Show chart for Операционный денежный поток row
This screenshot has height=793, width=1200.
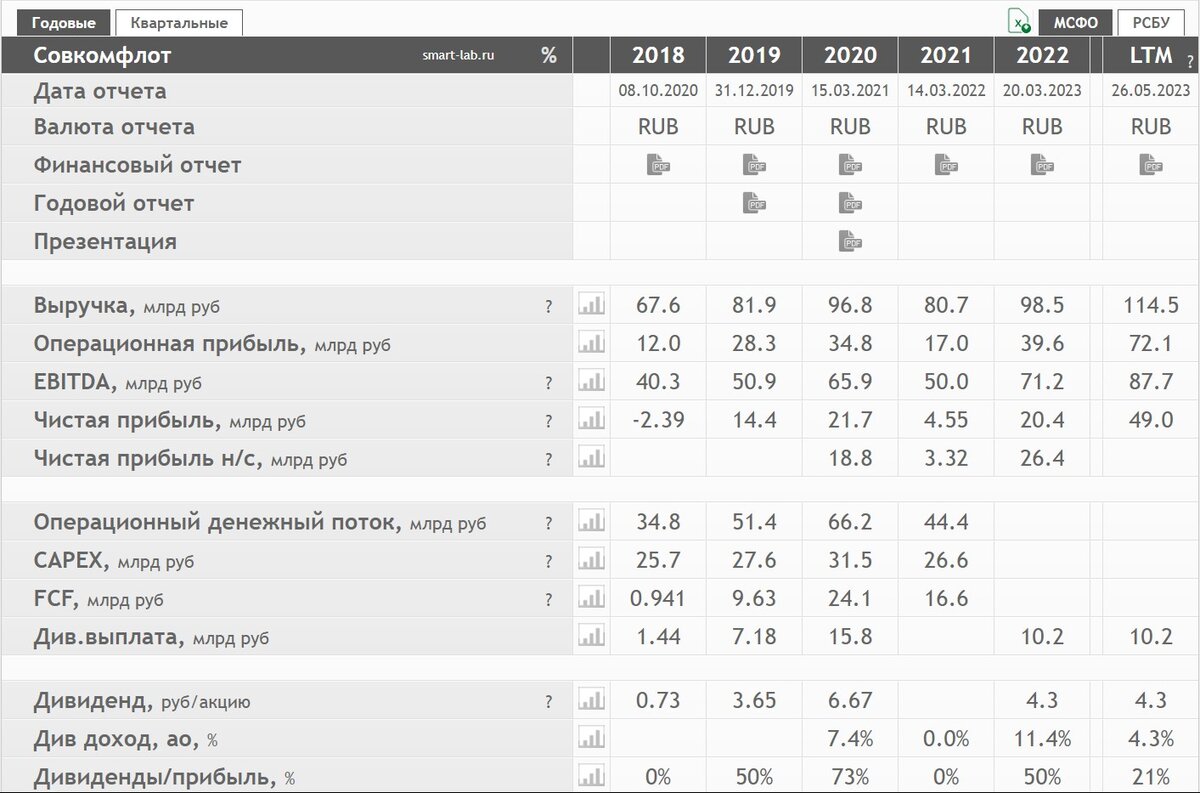click(x=592, y=521)
